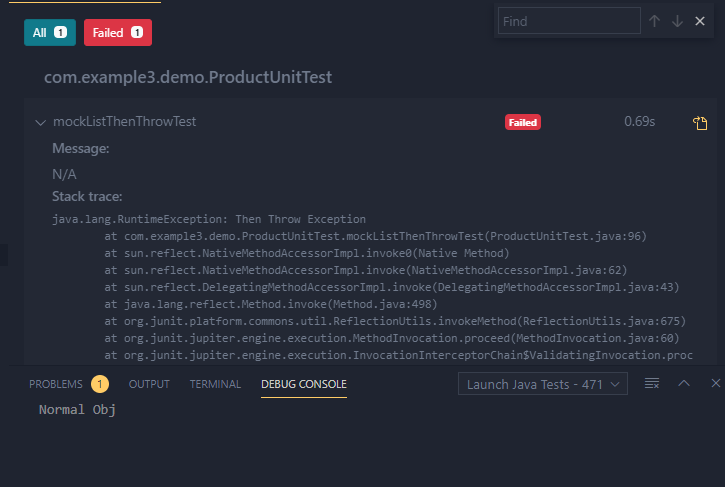Click the ReflectionUtils.java:675 stack line
725x487 pixels.
(x=395, y=321)
